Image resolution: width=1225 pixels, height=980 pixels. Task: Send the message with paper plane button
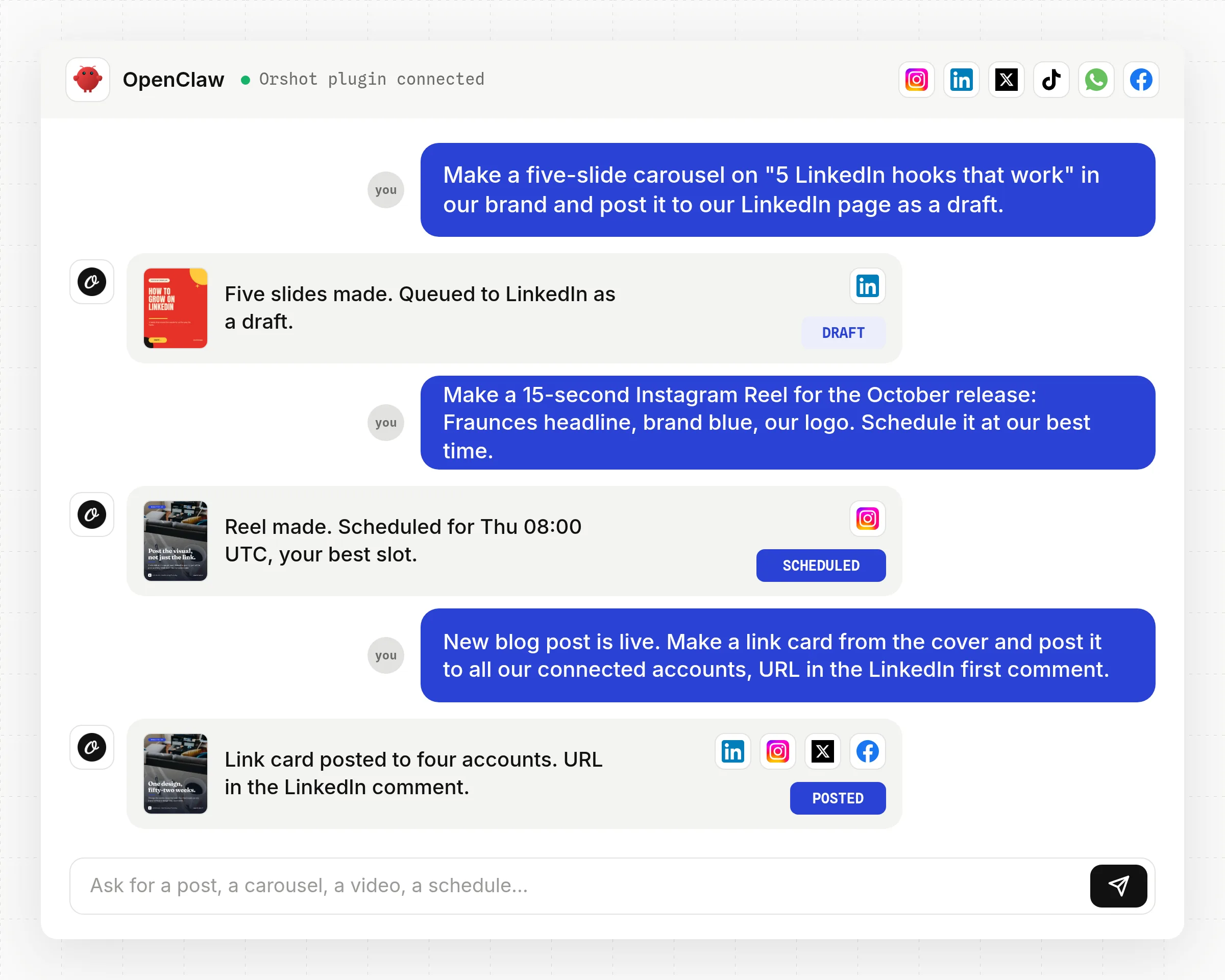click(x=1118, y=886)
